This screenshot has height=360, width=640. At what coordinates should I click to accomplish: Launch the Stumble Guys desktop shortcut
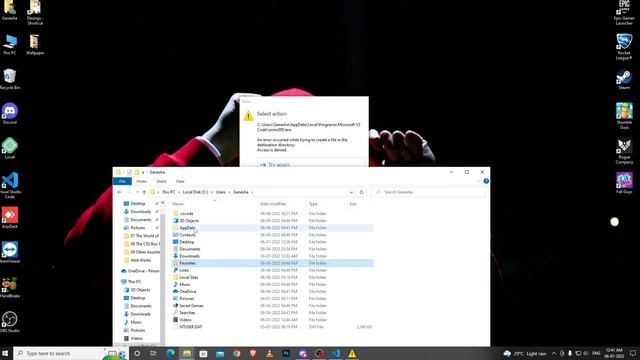(624, 116)
